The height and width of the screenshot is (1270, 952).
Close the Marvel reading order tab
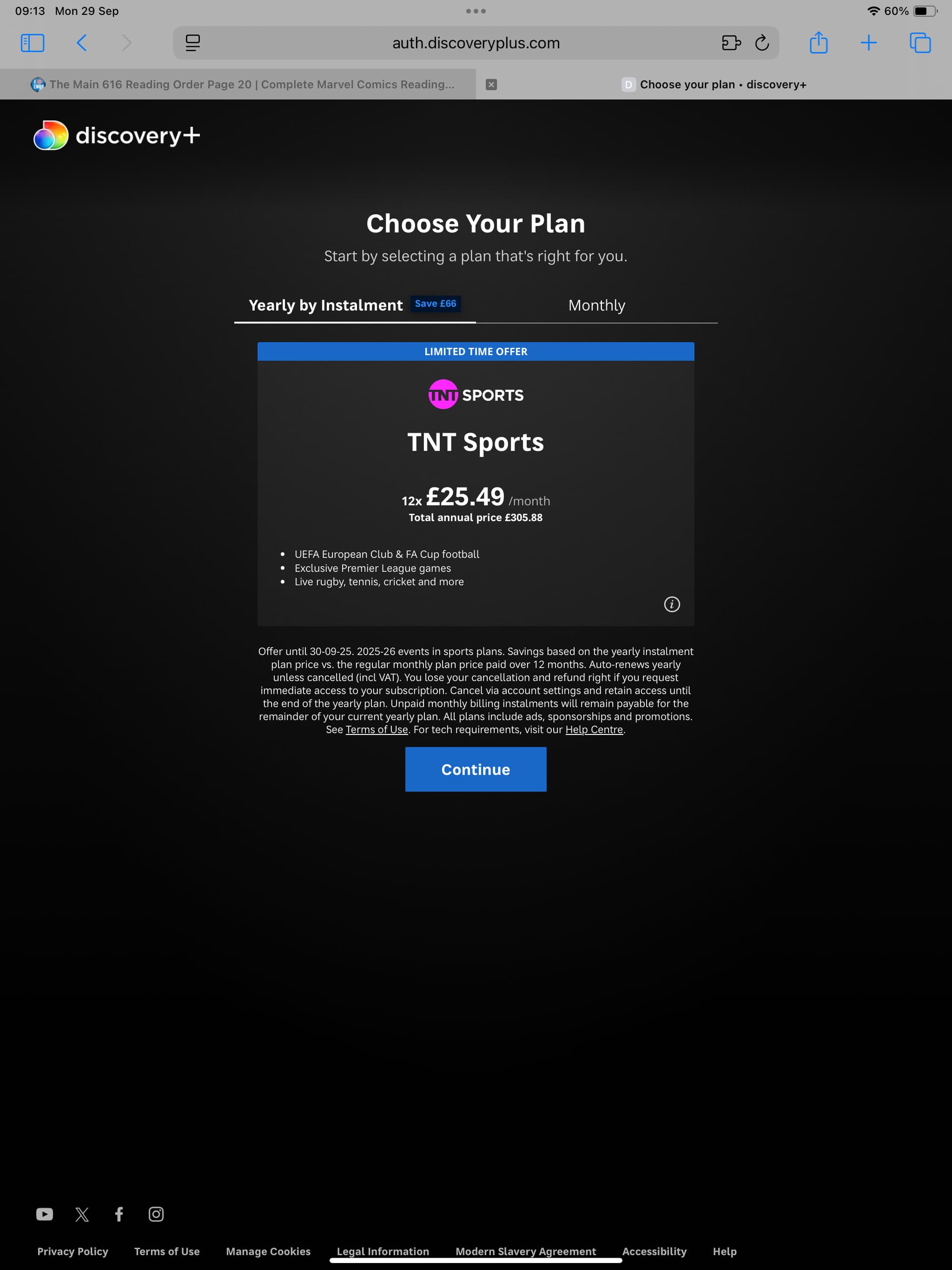491,84
